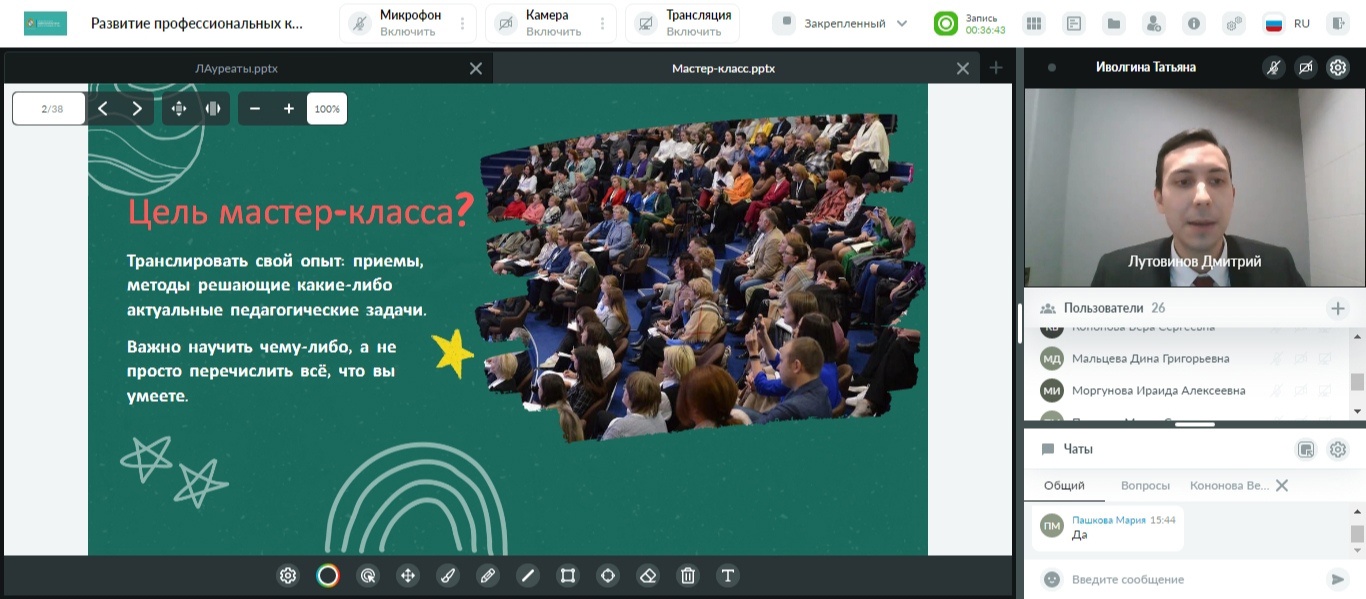
Task: Close the ЛАуреаты.pptx tab
Action: coord(476,68)
